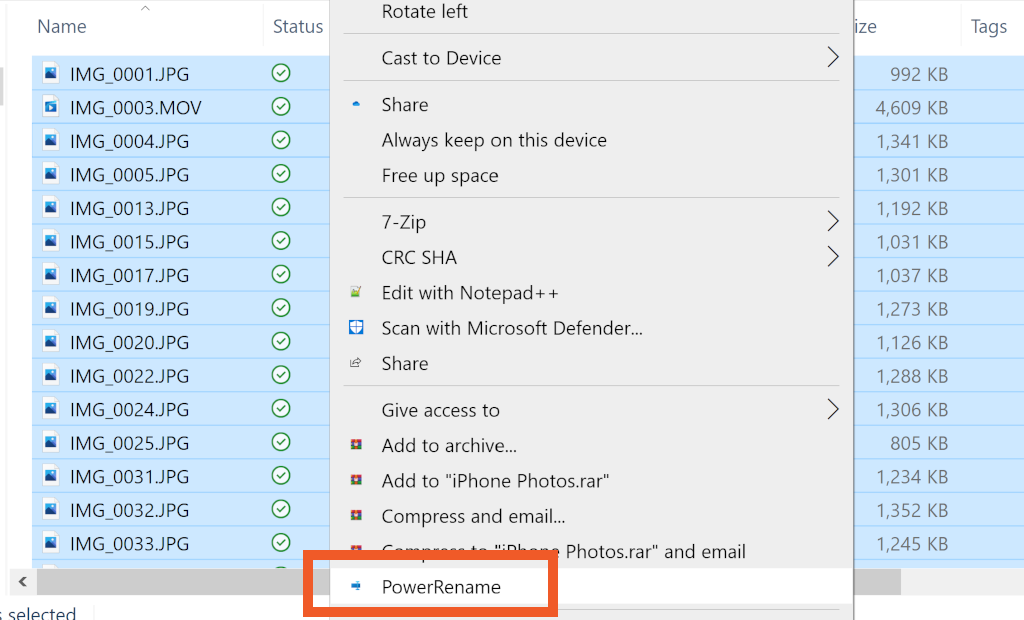Click the Notepad++ icon beside Edit entry
Viewport: 1024px width, 620px height.
(355, 293)
